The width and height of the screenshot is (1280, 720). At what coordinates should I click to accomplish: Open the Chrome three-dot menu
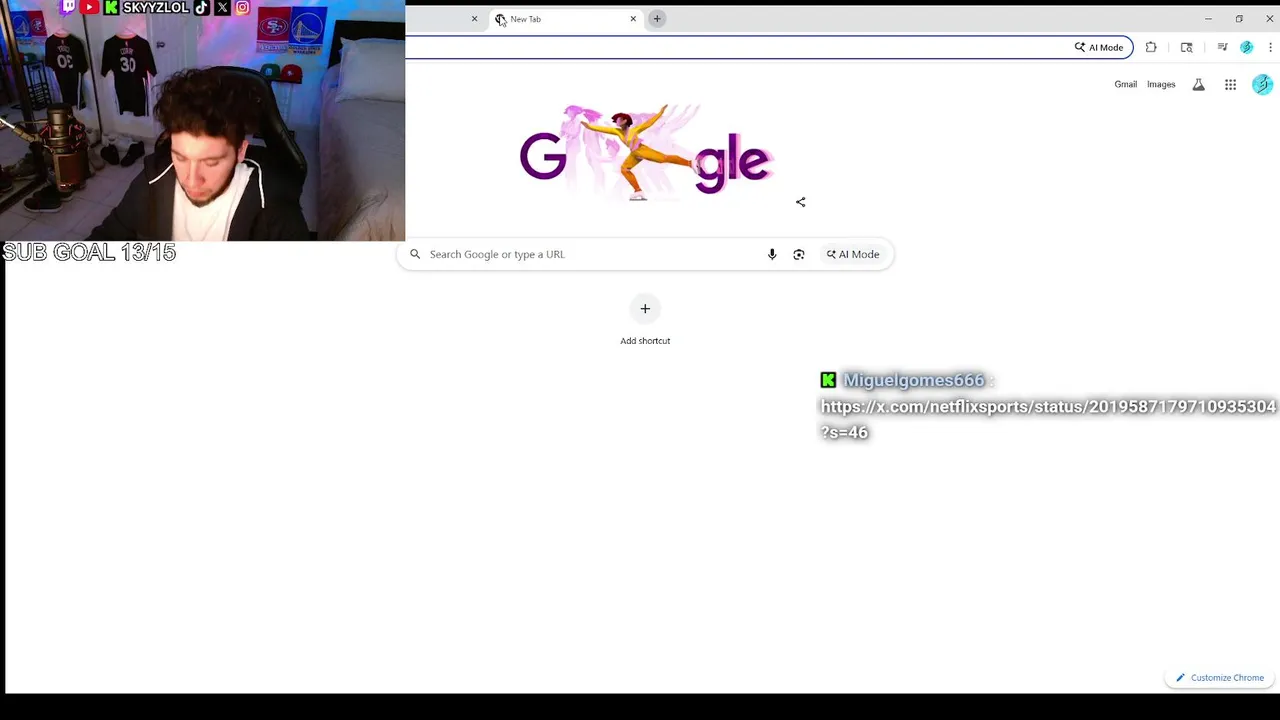[1270, 47]
